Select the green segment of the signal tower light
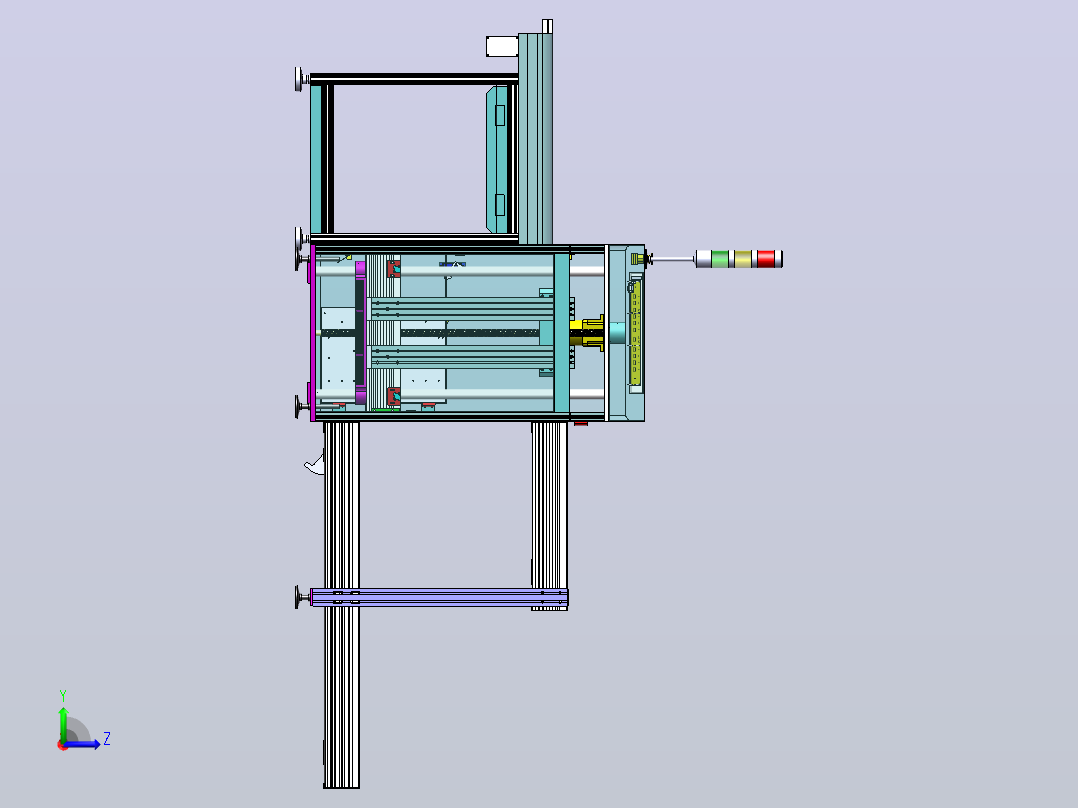Viewport: 1078px width, 808px height. point(720,259)
